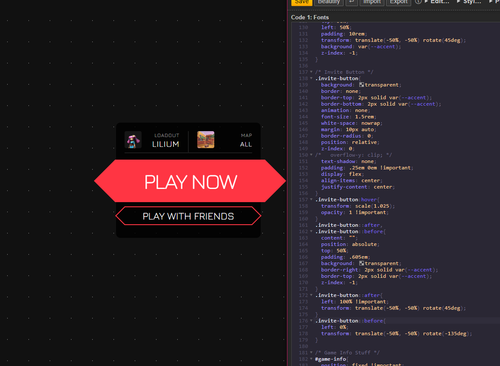Collapse the .invite-button:hover rule at line 157

[x=311, y=200]
